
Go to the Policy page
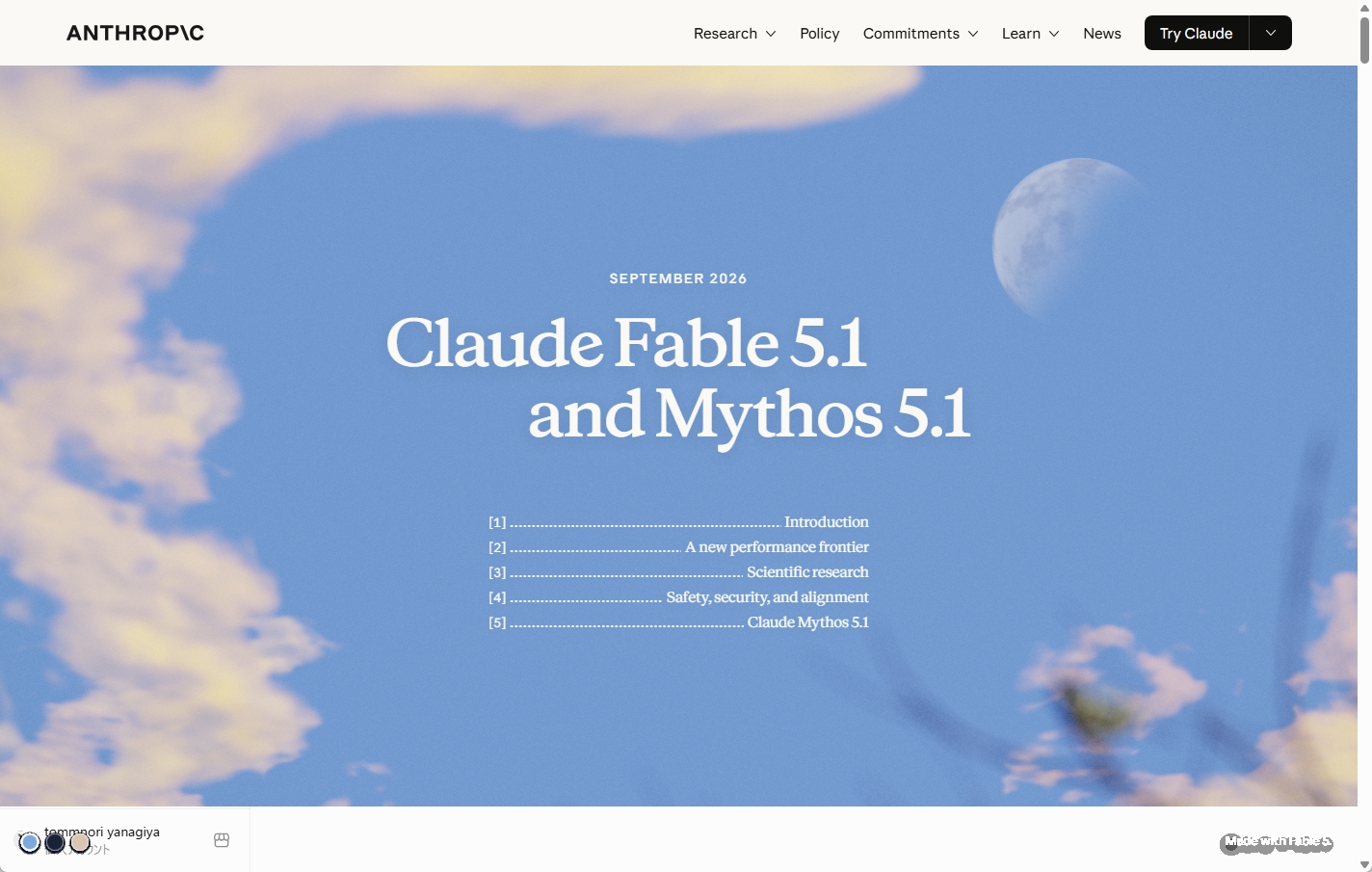(820, 34)
